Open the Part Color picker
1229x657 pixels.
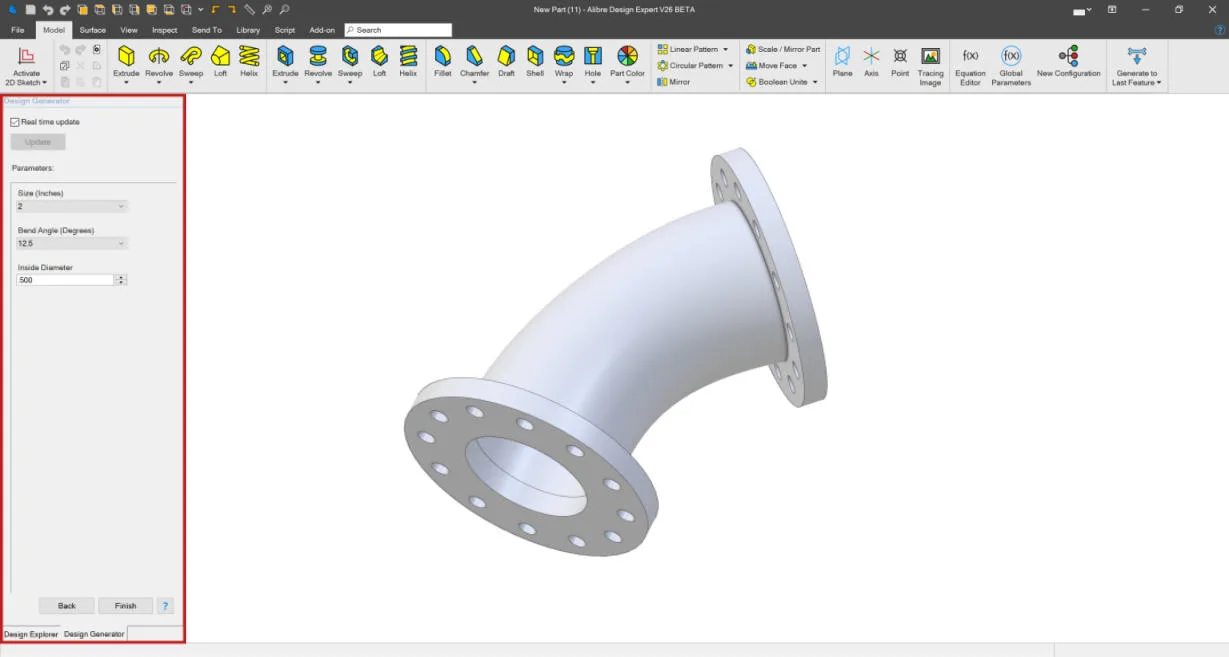pos(627,65)
